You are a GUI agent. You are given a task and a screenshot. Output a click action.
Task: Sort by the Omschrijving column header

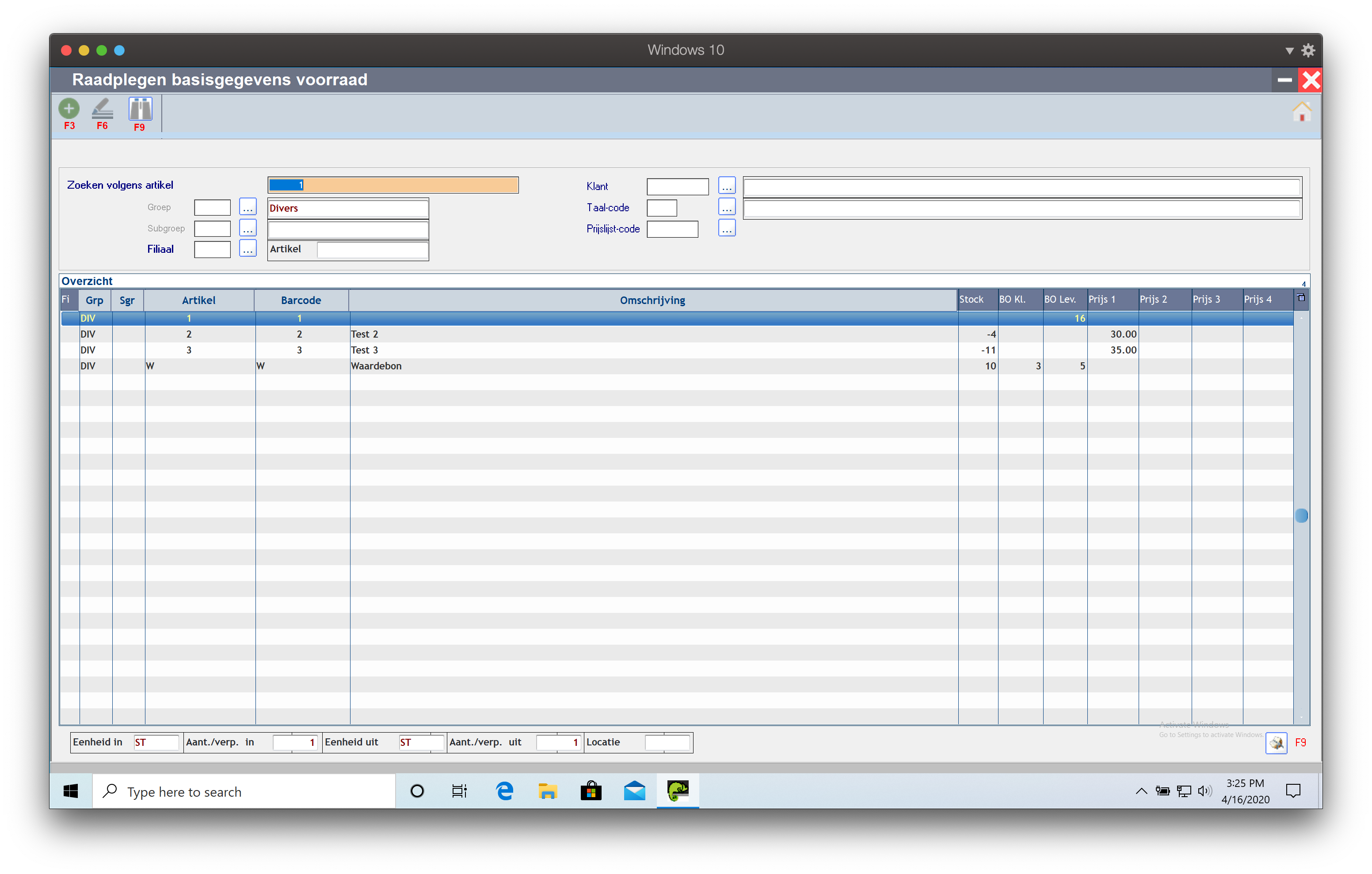pos(652,300)
